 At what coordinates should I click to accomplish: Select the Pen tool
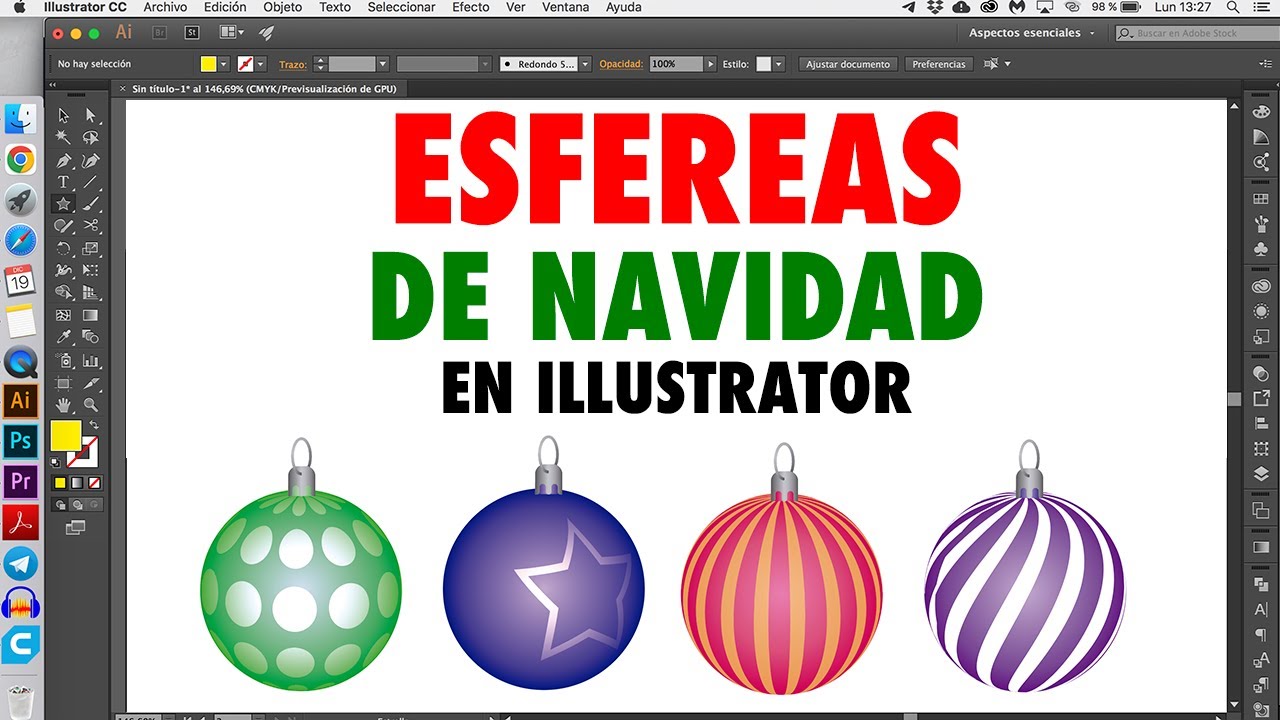point(63,160)
